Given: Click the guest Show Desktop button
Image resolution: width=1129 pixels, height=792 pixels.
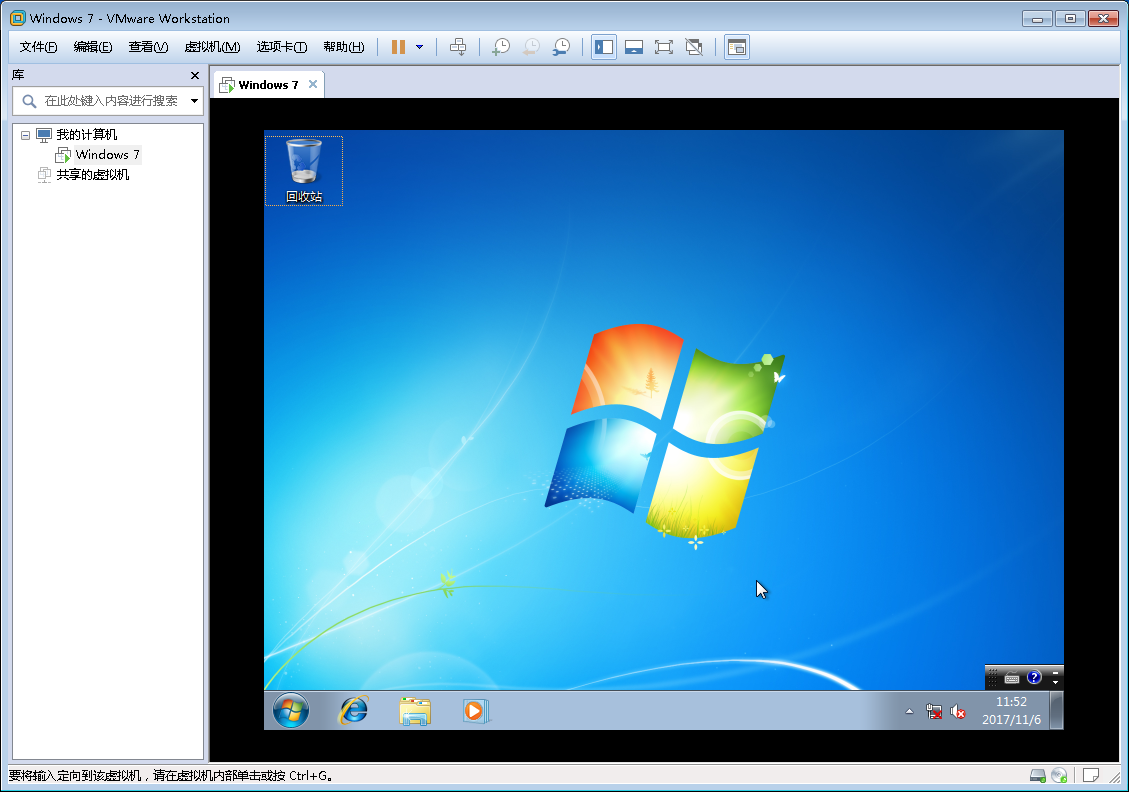Looking at the screenshot, I should [x=1056, y=711].
